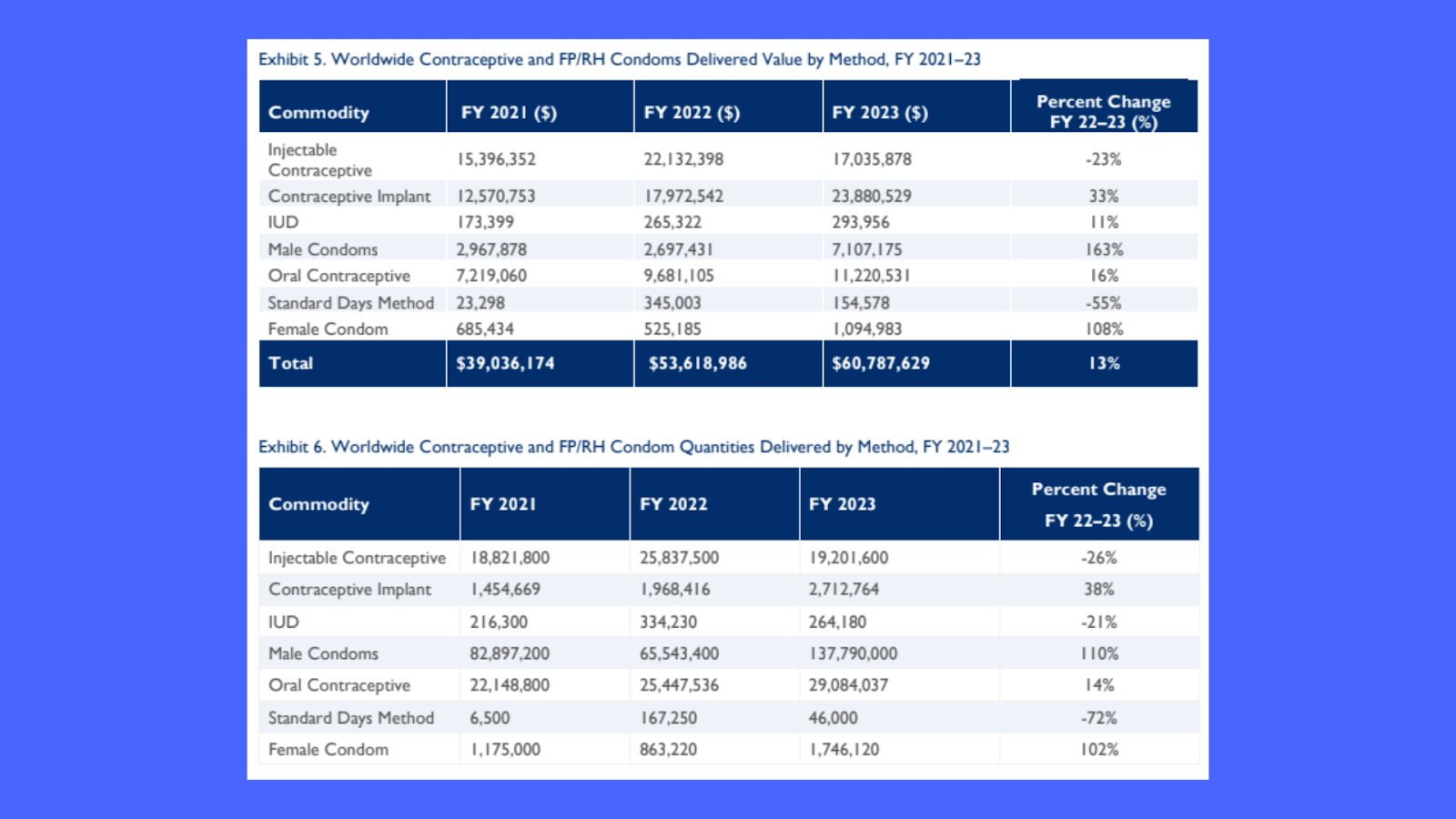Click Injectable Contraceptive value 15,396,352
Screen dimensions: 1456x819
pos(496,159)
